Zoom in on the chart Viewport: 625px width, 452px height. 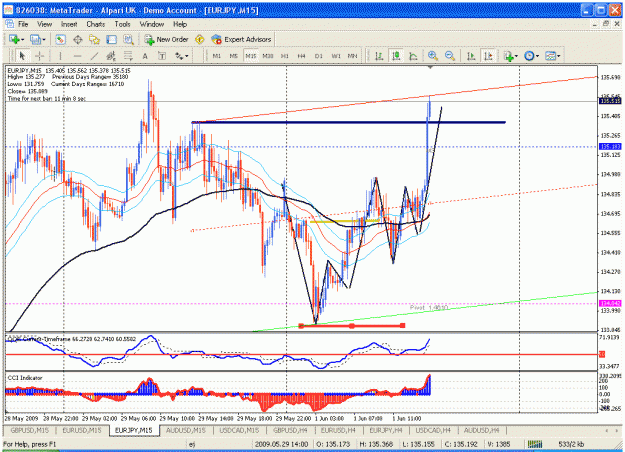(x=432, y=56)
